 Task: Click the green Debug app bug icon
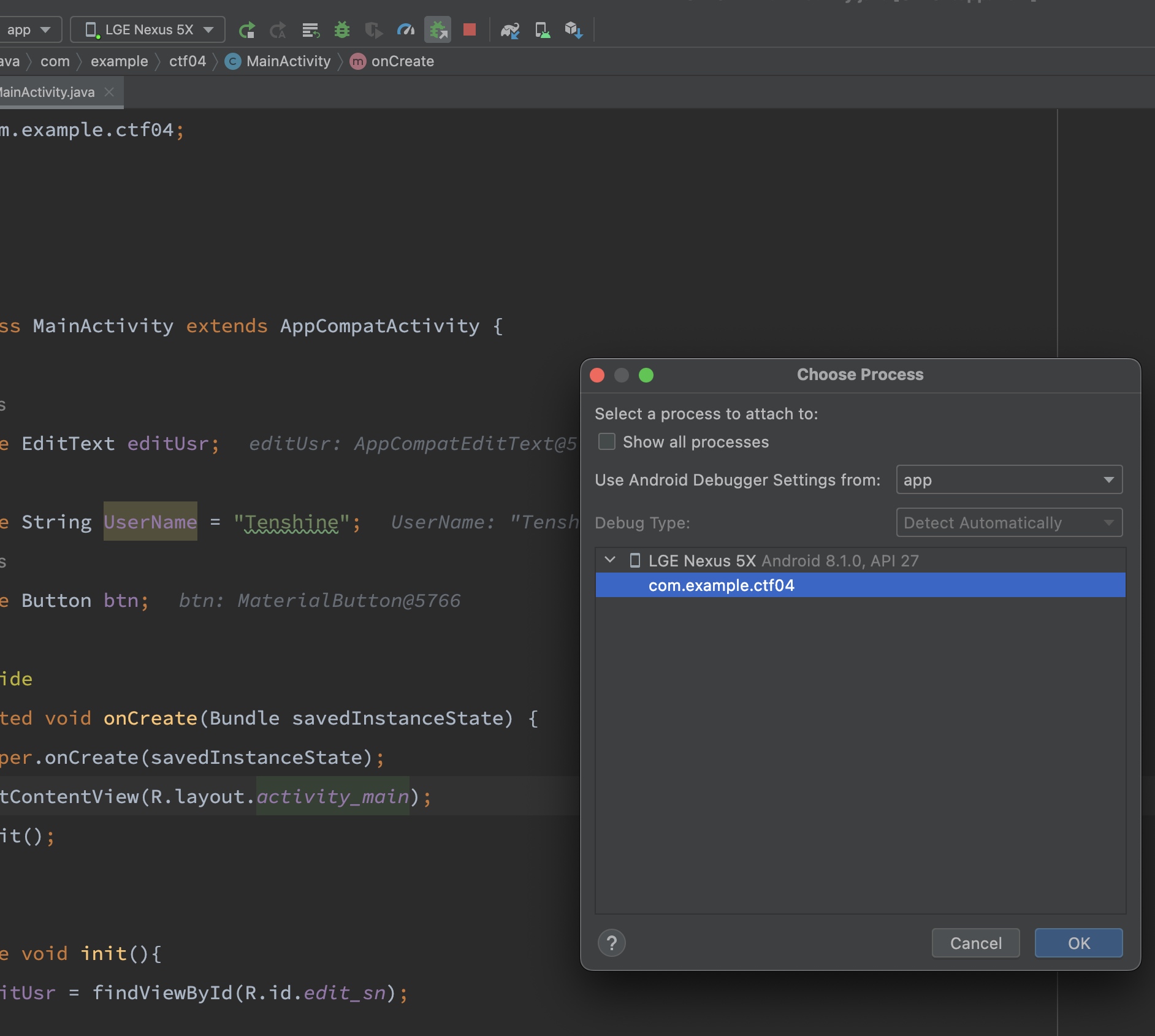[x=342, y=30]
